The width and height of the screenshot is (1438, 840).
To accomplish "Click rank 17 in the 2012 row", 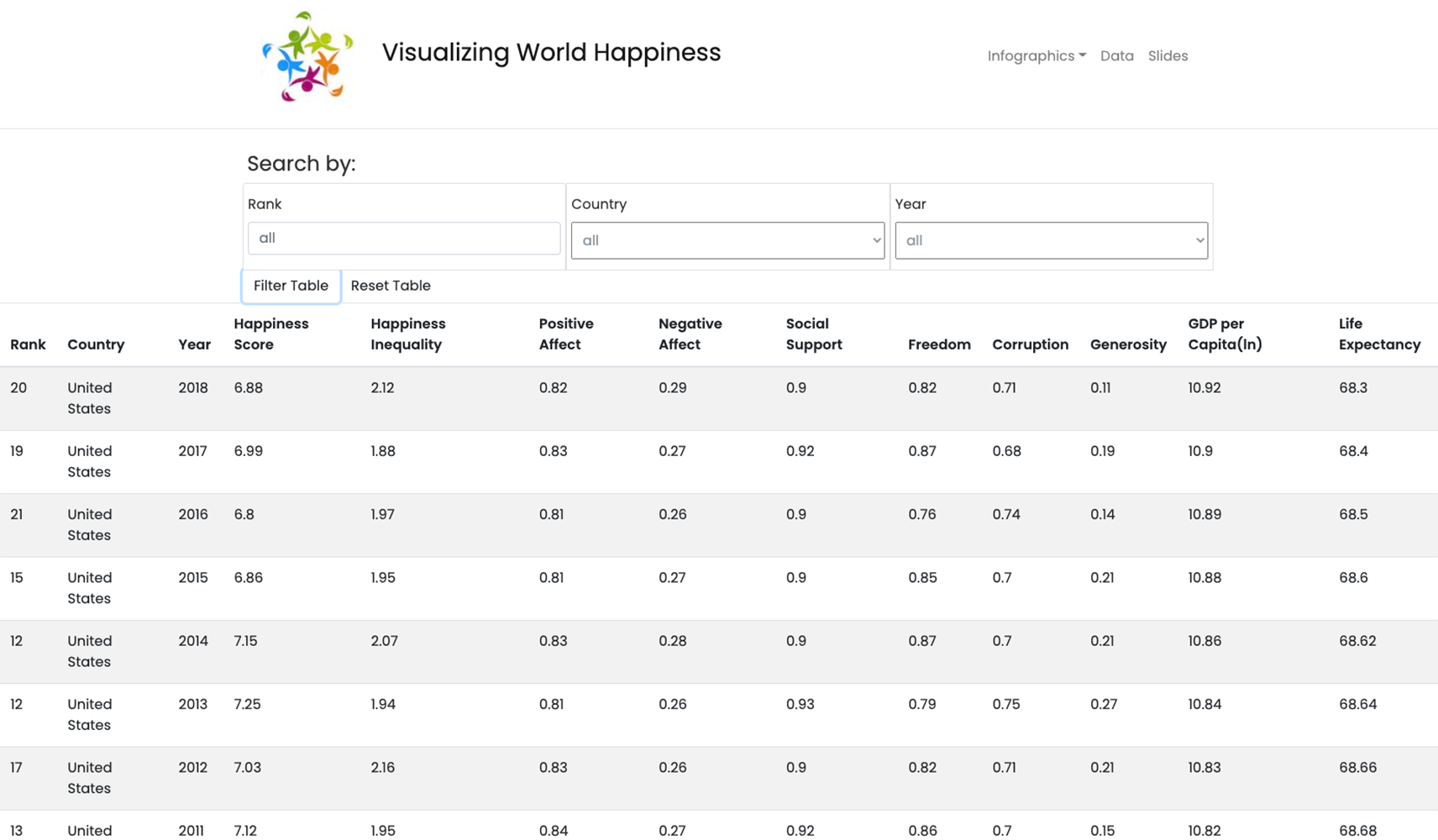I will 17,768.
